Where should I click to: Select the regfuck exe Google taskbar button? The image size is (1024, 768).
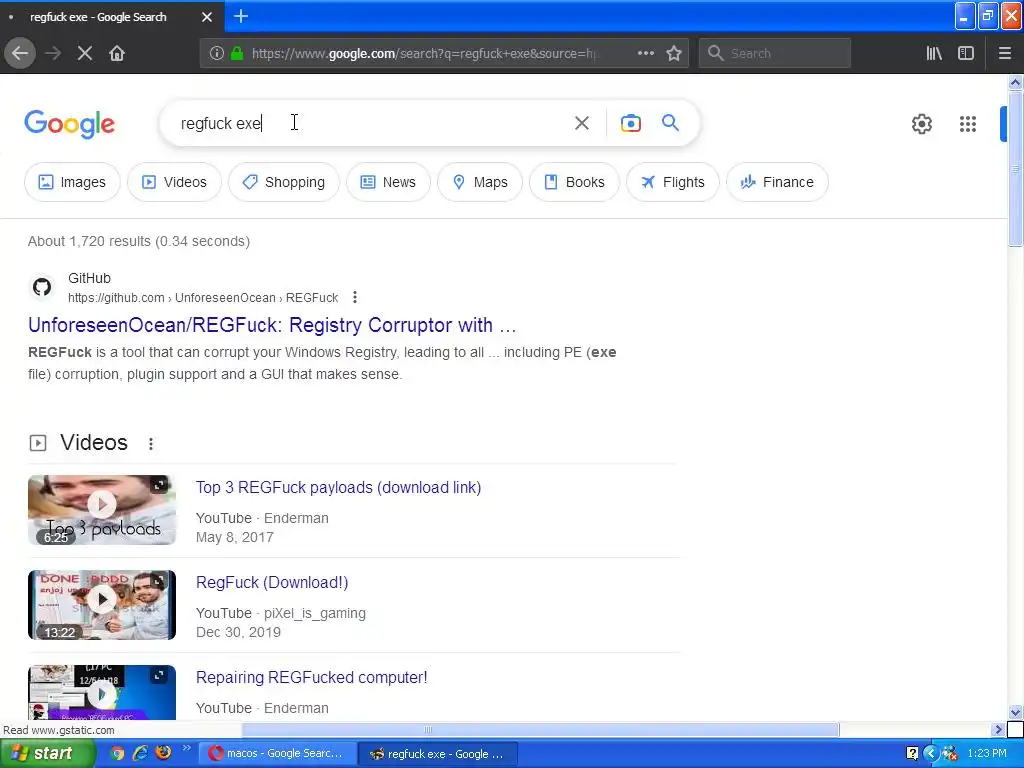tap(438, 754)
